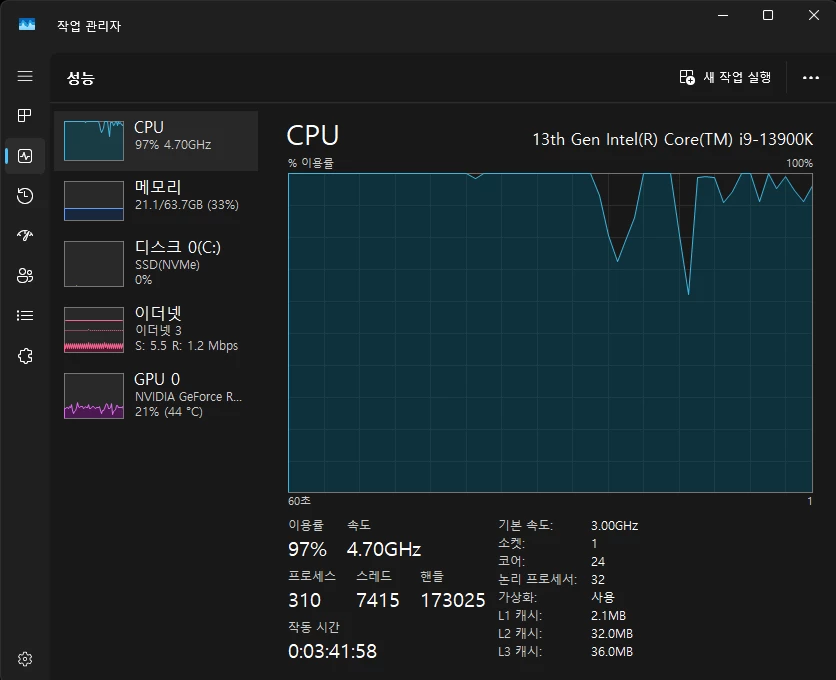Minimize the Task Manager window
This screenshot has width=836, height=680.
[723, 15]
